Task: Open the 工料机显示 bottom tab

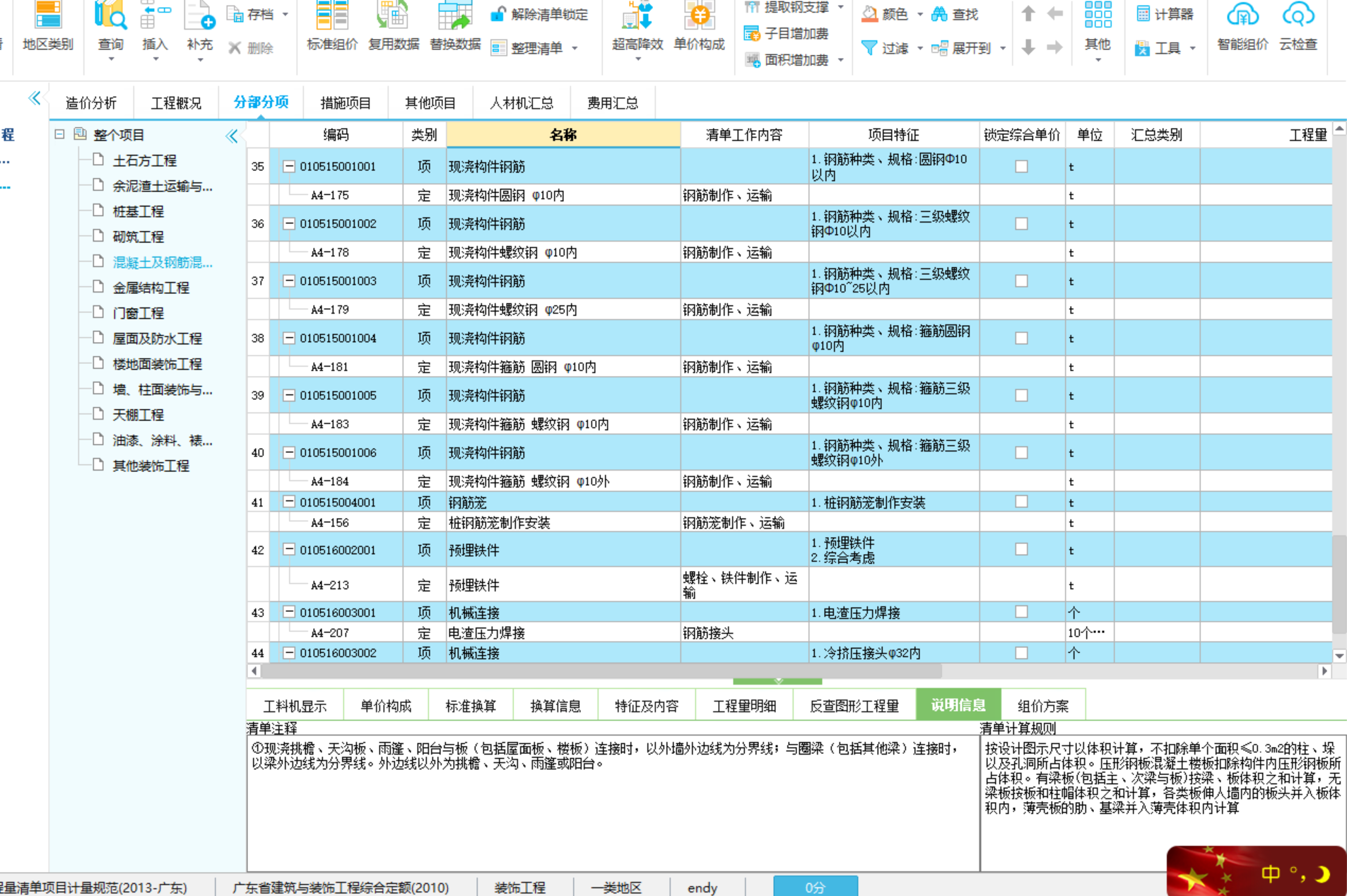Action: pos(295,705)
